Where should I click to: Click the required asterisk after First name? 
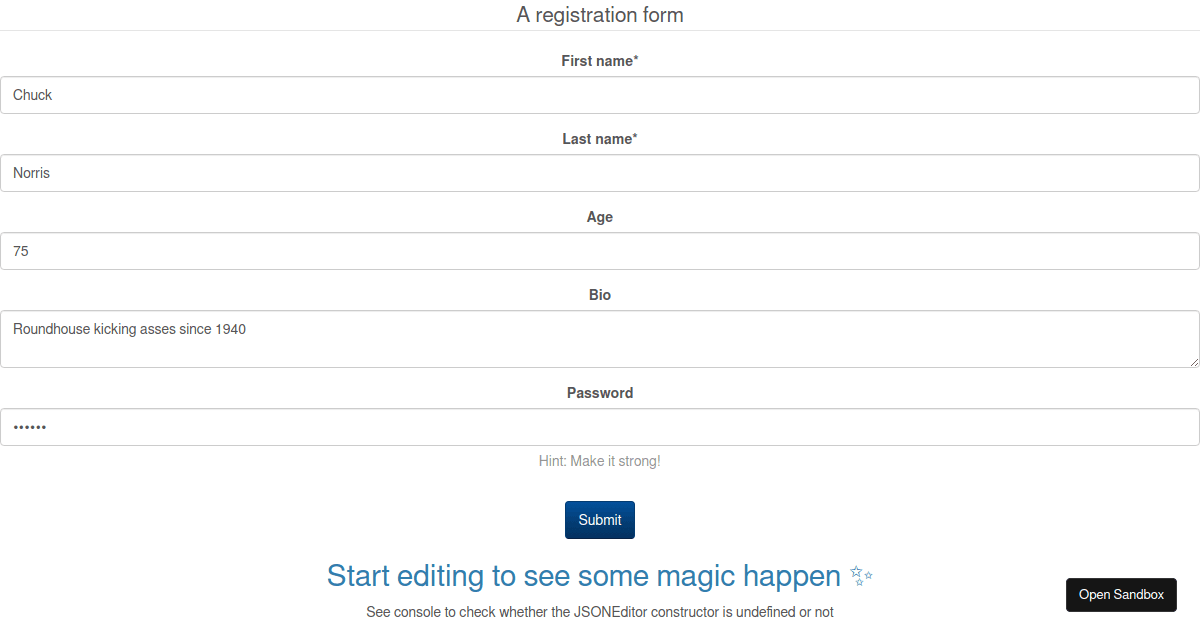[x=636, y=60]
